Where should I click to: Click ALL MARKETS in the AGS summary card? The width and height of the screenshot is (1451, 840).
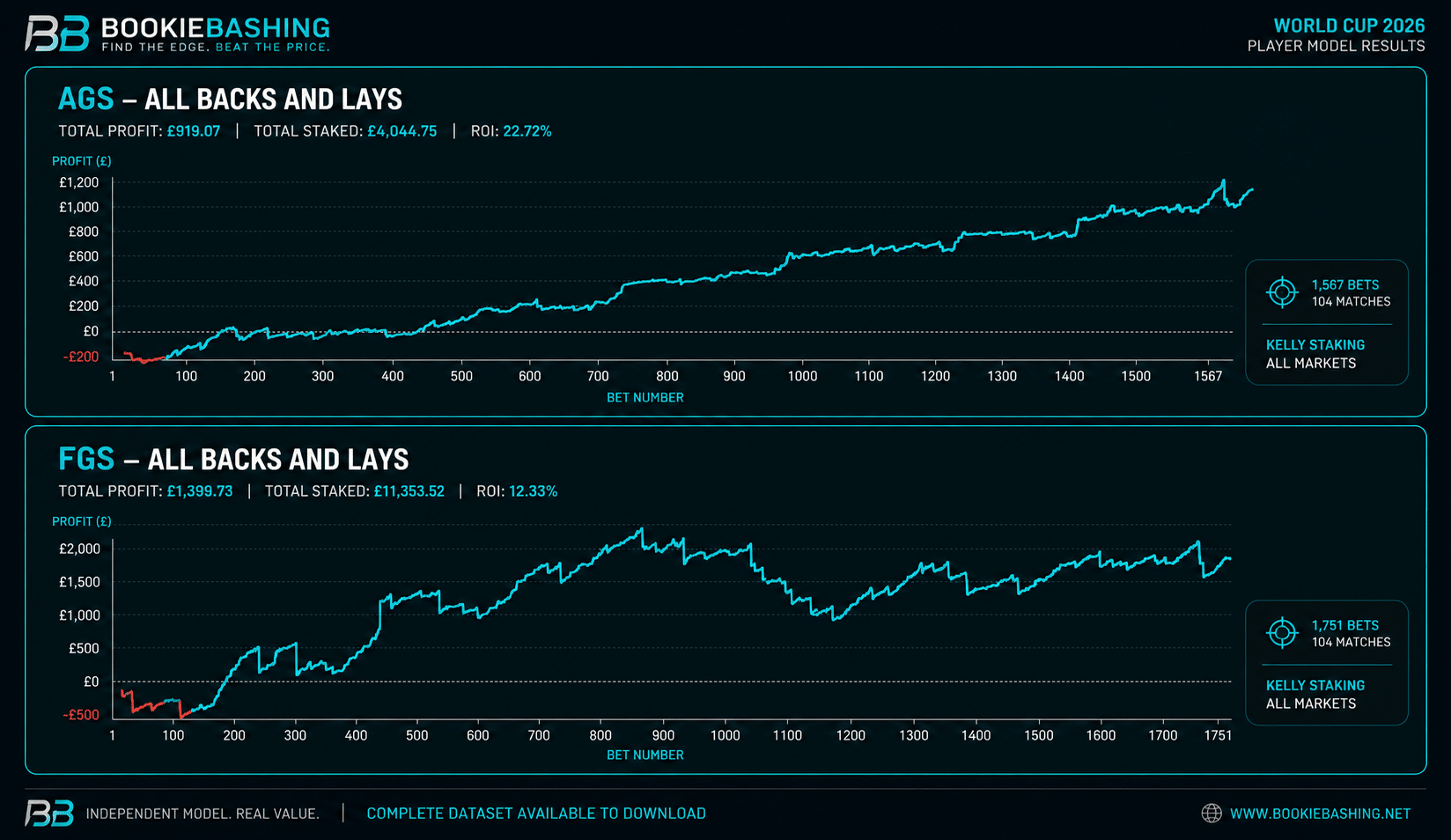click(1311, 364)
